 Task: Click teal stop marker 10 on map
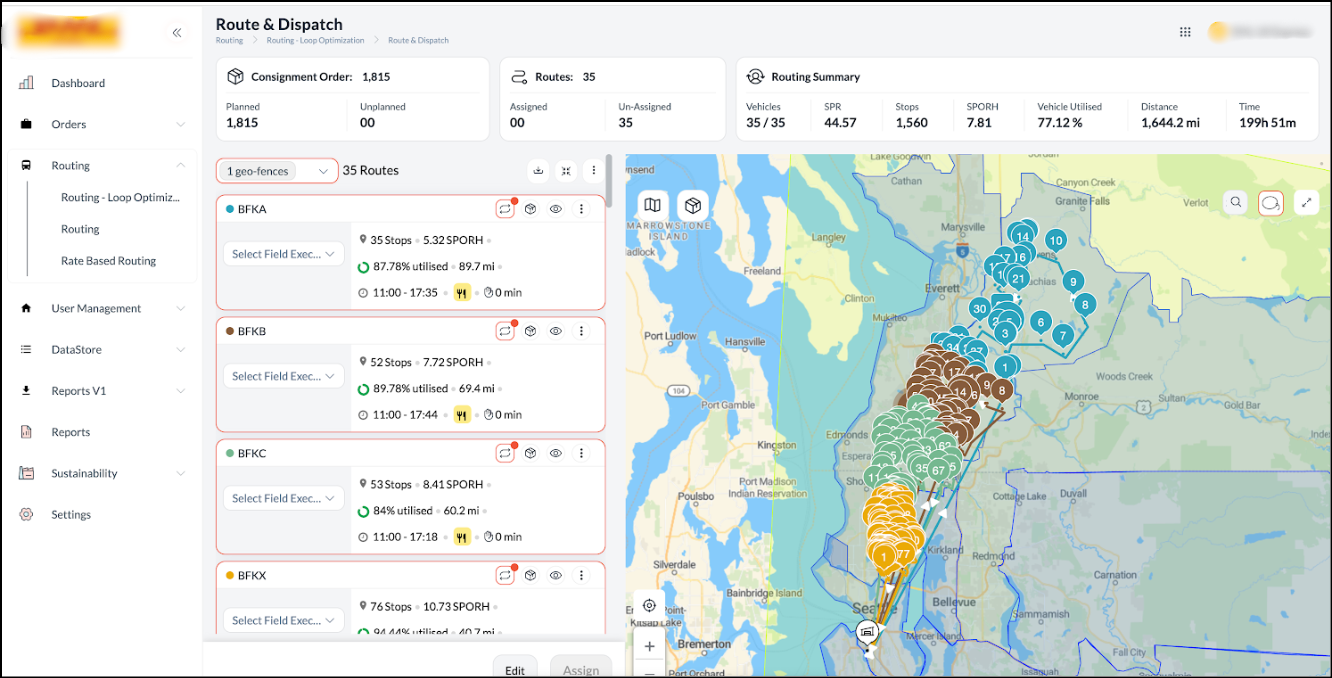click(x=1055, y=240)
